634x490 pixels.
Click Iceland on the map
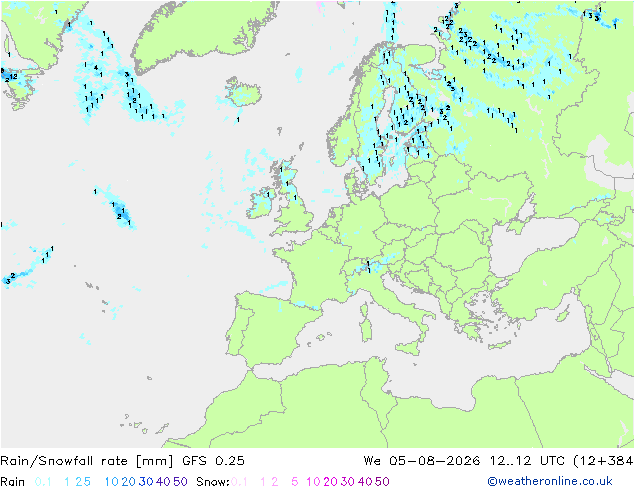pyautogui.click(x=244, y=92)
